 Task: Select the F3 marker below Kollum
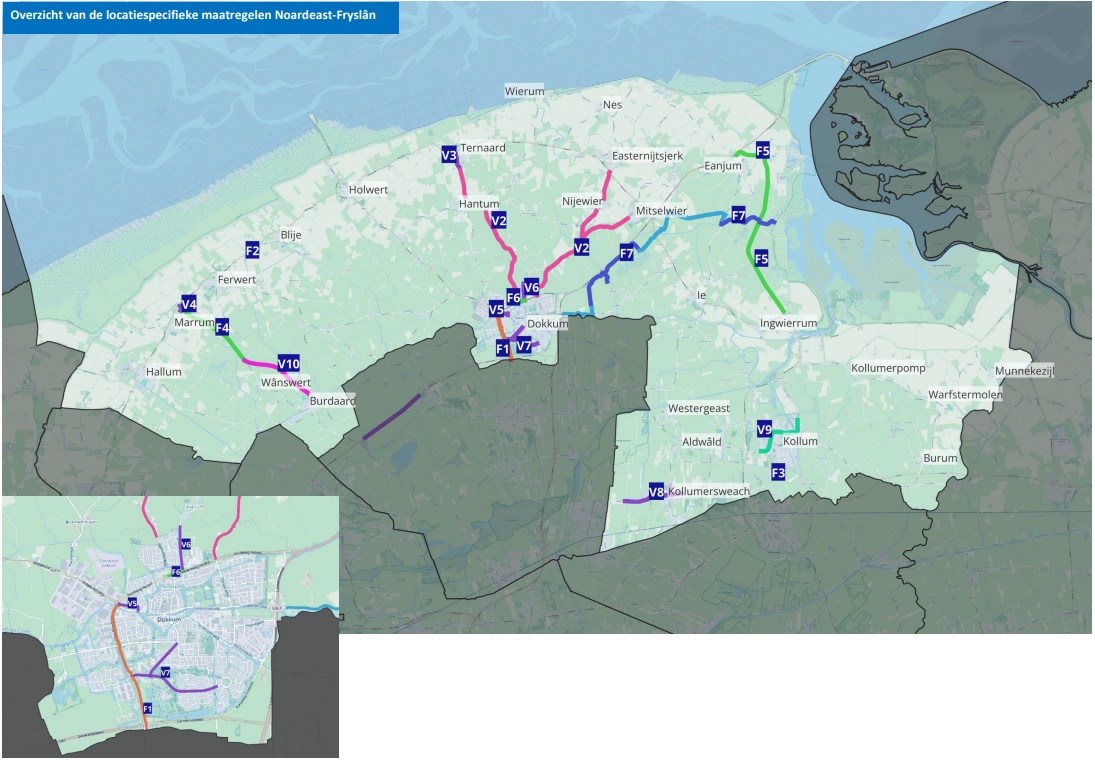pos(778,472)
